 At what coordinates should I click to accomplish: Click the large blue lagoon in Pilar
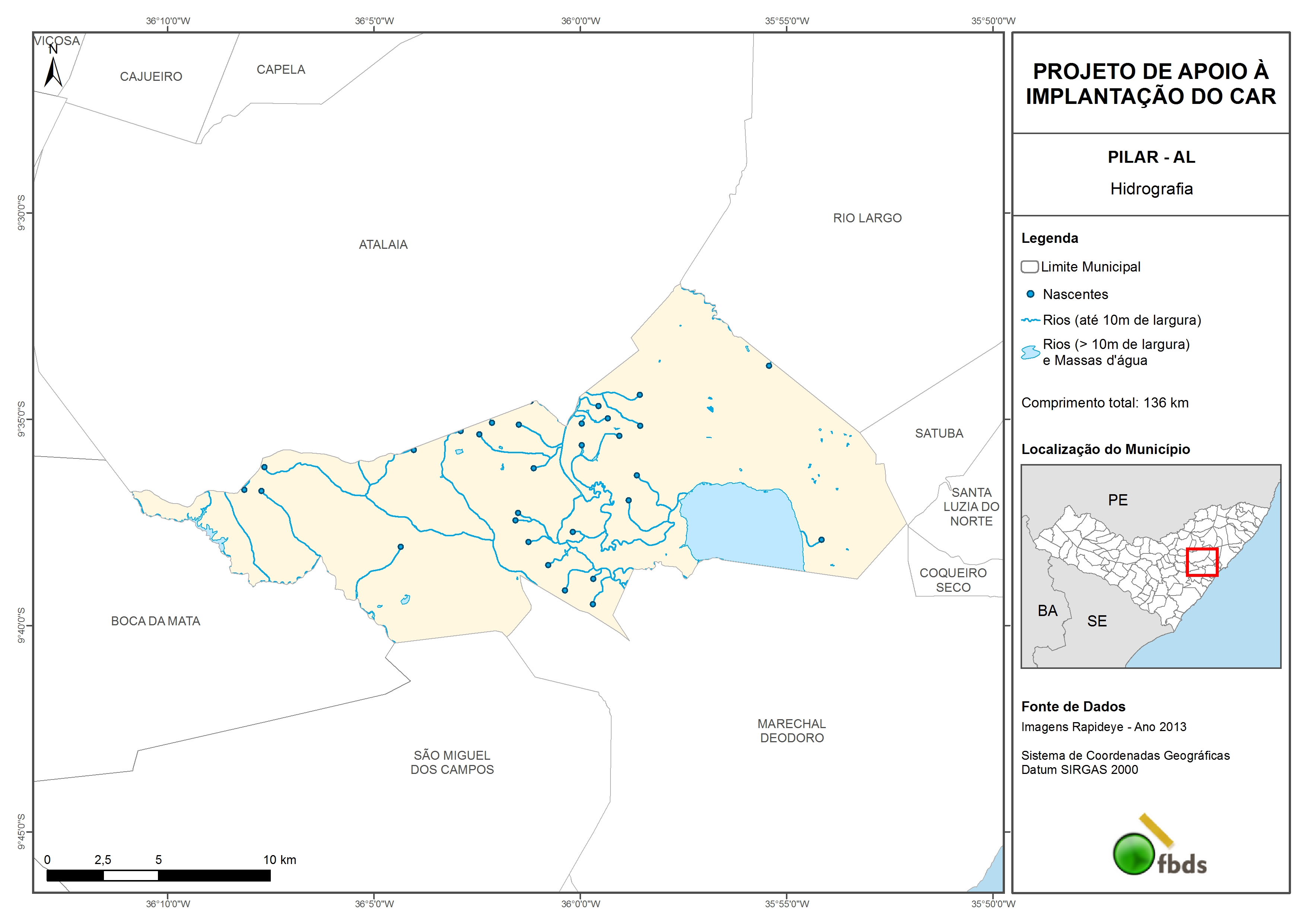pos(743,524)
